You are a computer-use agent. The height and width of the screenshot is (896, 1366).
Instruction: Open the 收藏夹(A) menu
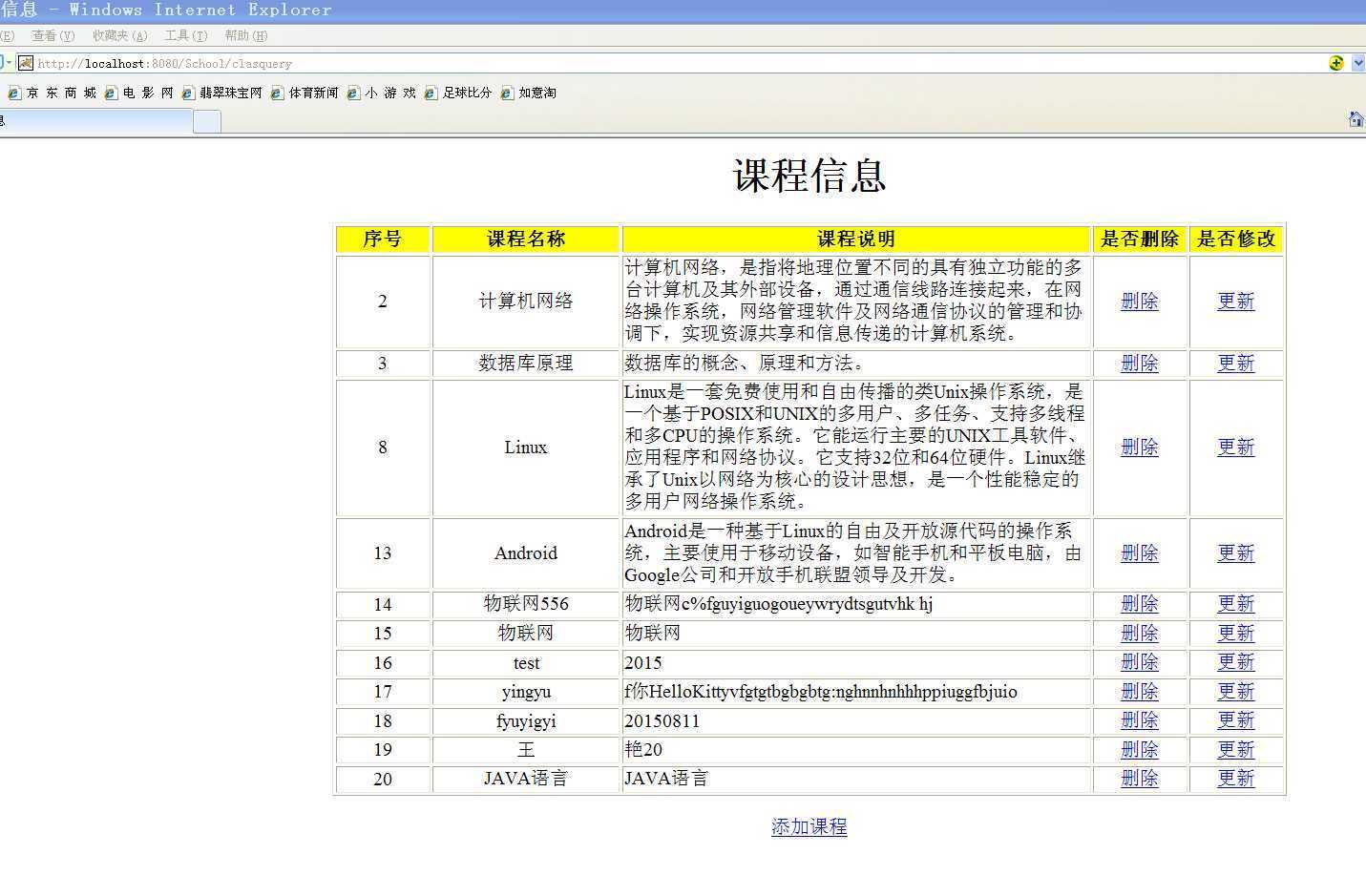pyautogui.click(x=120, y=35)
